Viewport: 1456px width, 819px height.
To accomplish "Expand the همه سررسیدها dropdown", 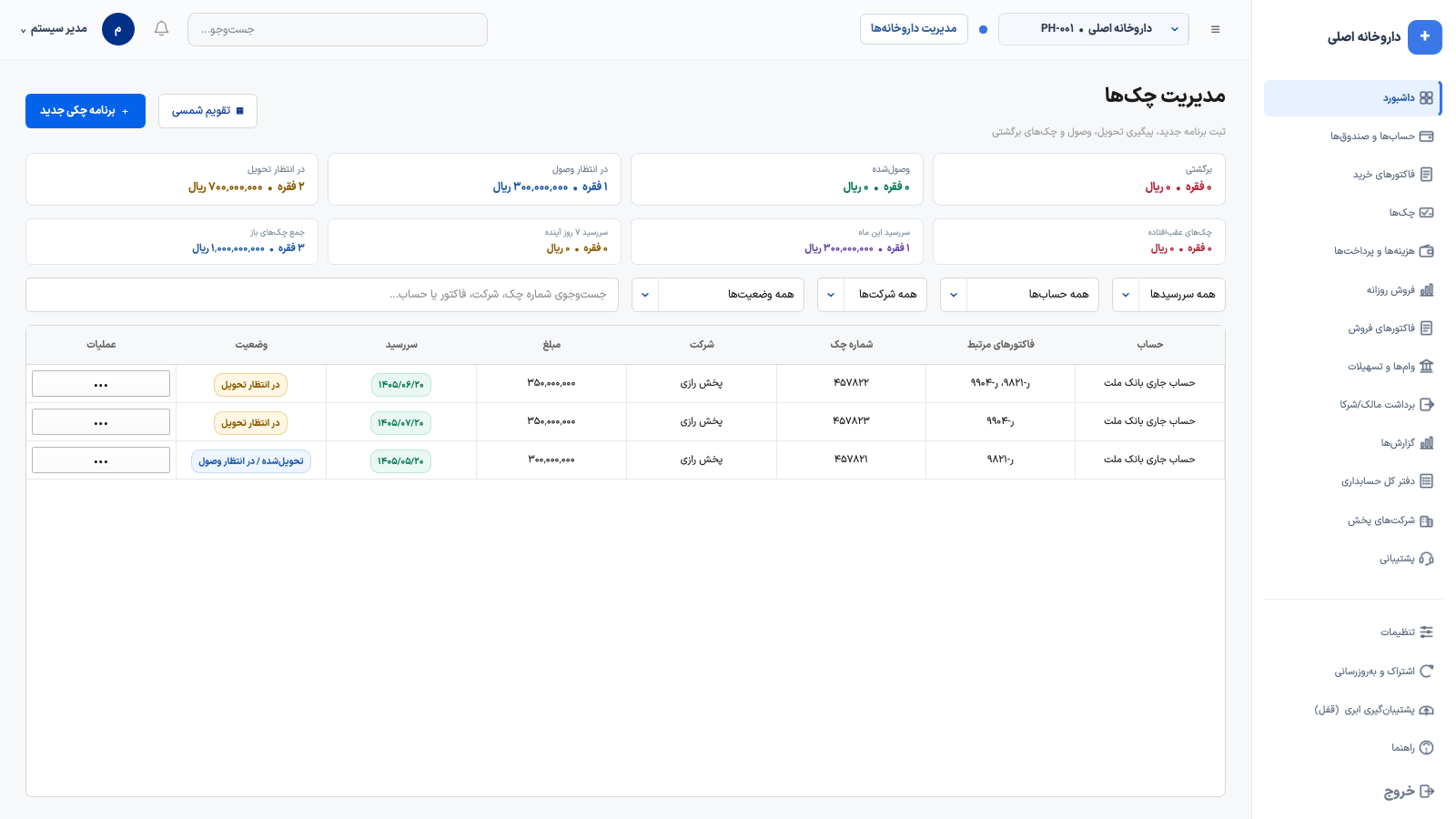I will (x=1168, y=295).
